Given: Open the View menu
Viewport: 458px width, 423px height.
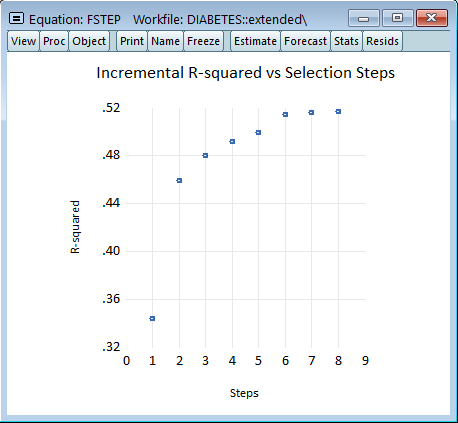Looking at the screenshot, I should tap(23, 41).
